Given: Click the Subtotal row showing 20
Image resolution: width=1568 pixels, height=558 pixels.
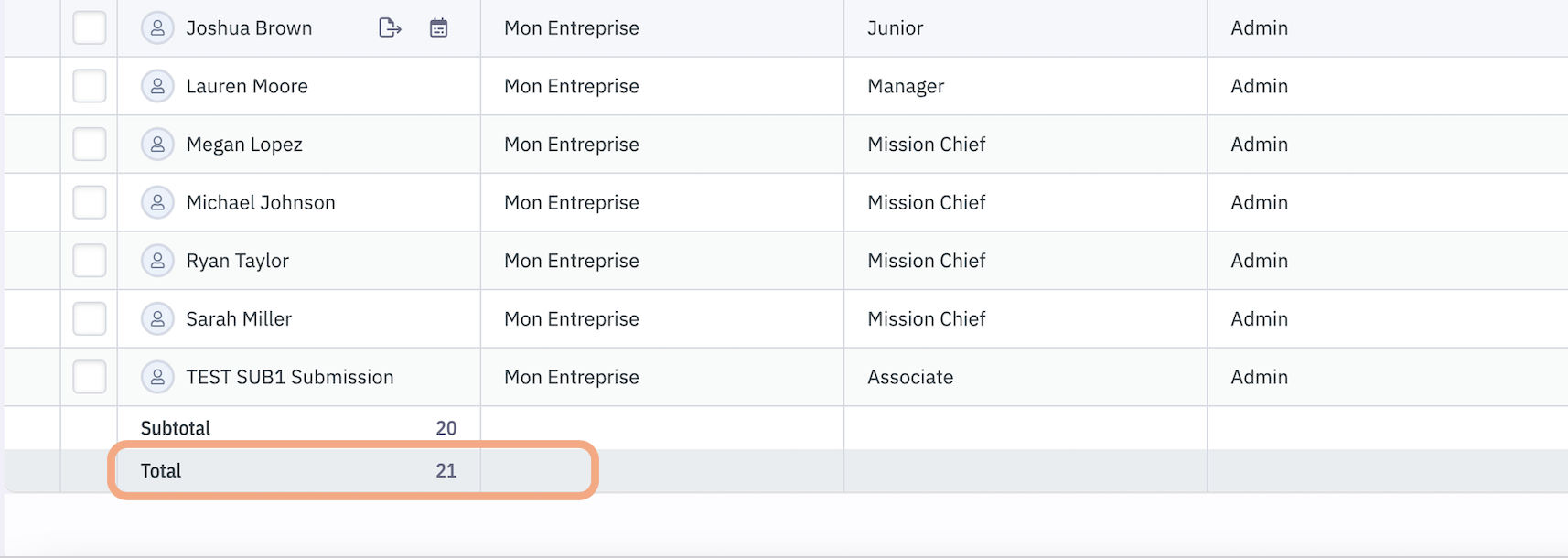Looking at the screenshot, I should tap(298, 428).
